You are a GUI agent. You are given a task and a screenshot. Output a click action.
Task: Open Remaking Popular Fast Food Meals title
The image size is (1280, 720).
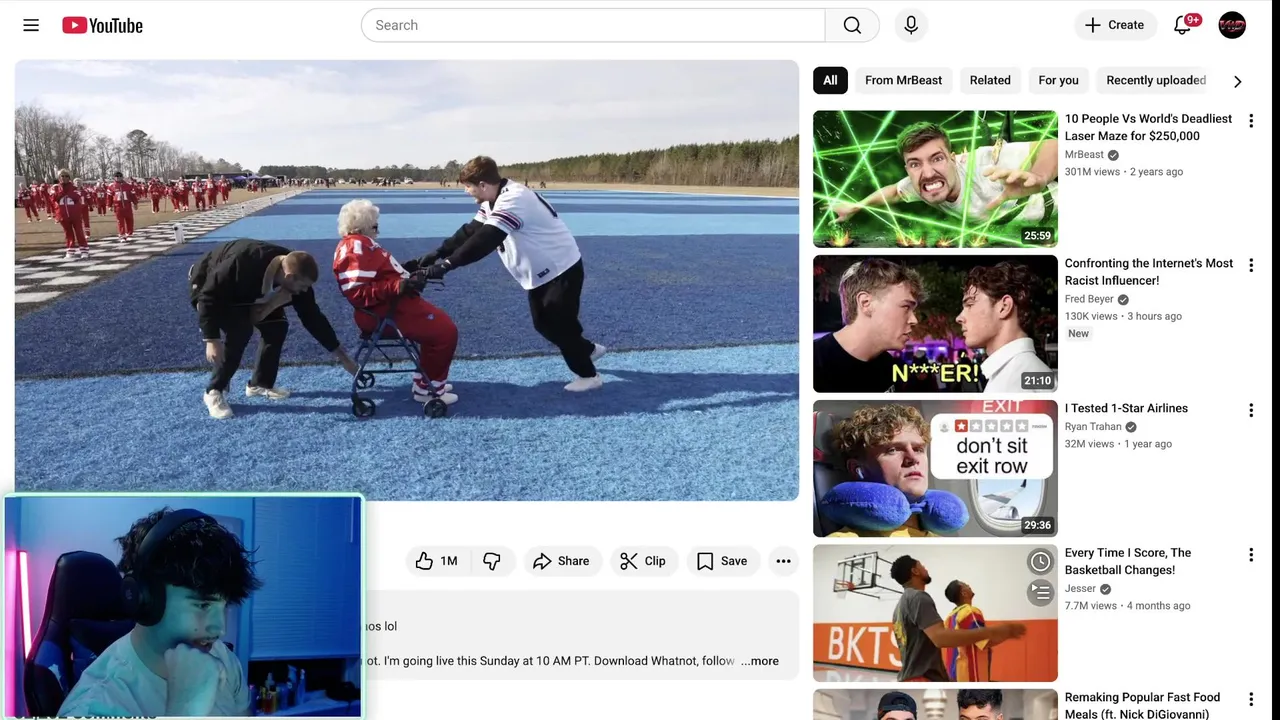pos(1142,705)
